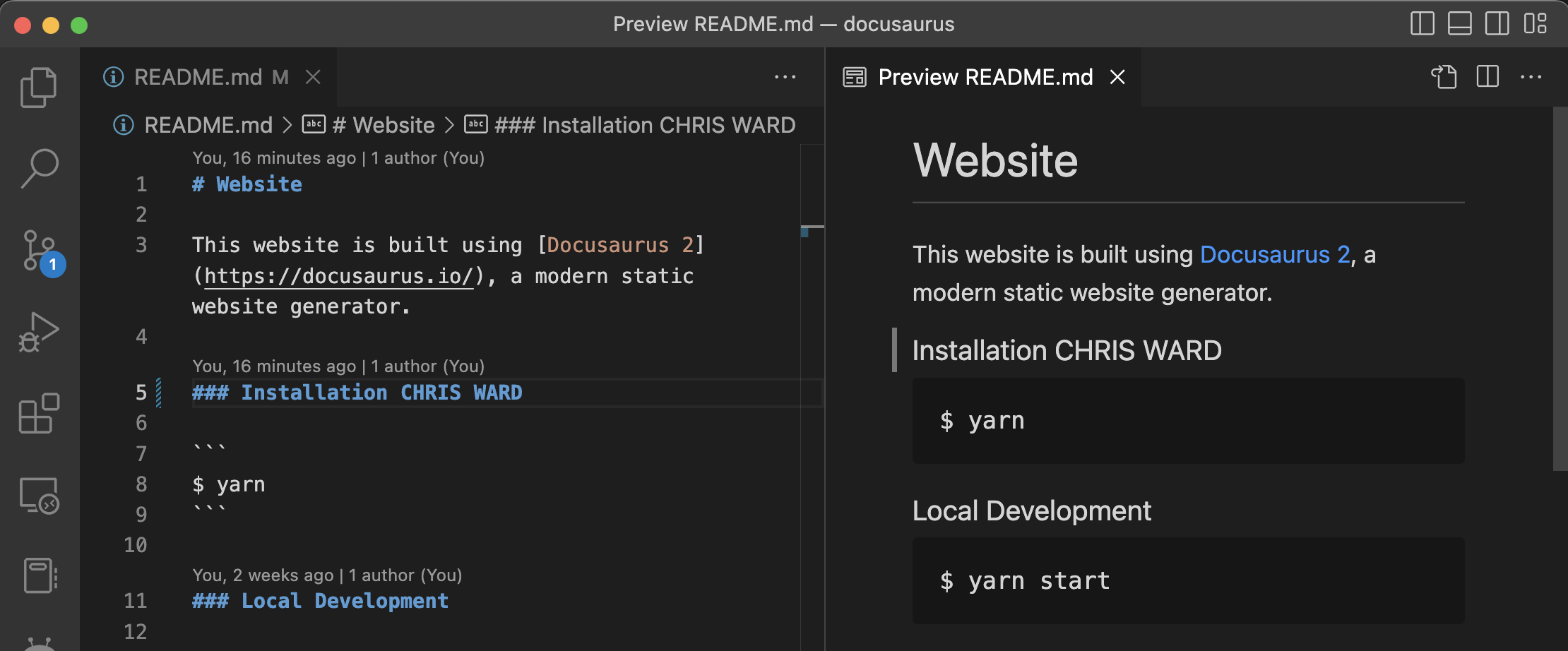Click the https://docusaurus.io/ URL in editor
1568x651 pixels.
[x=339, y=276]
